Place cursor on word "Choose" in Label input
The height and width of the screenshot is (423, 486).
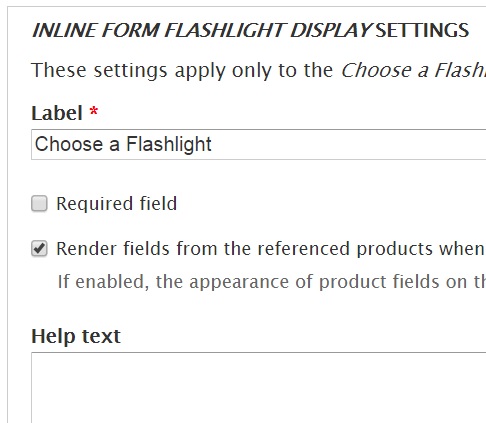69,144
